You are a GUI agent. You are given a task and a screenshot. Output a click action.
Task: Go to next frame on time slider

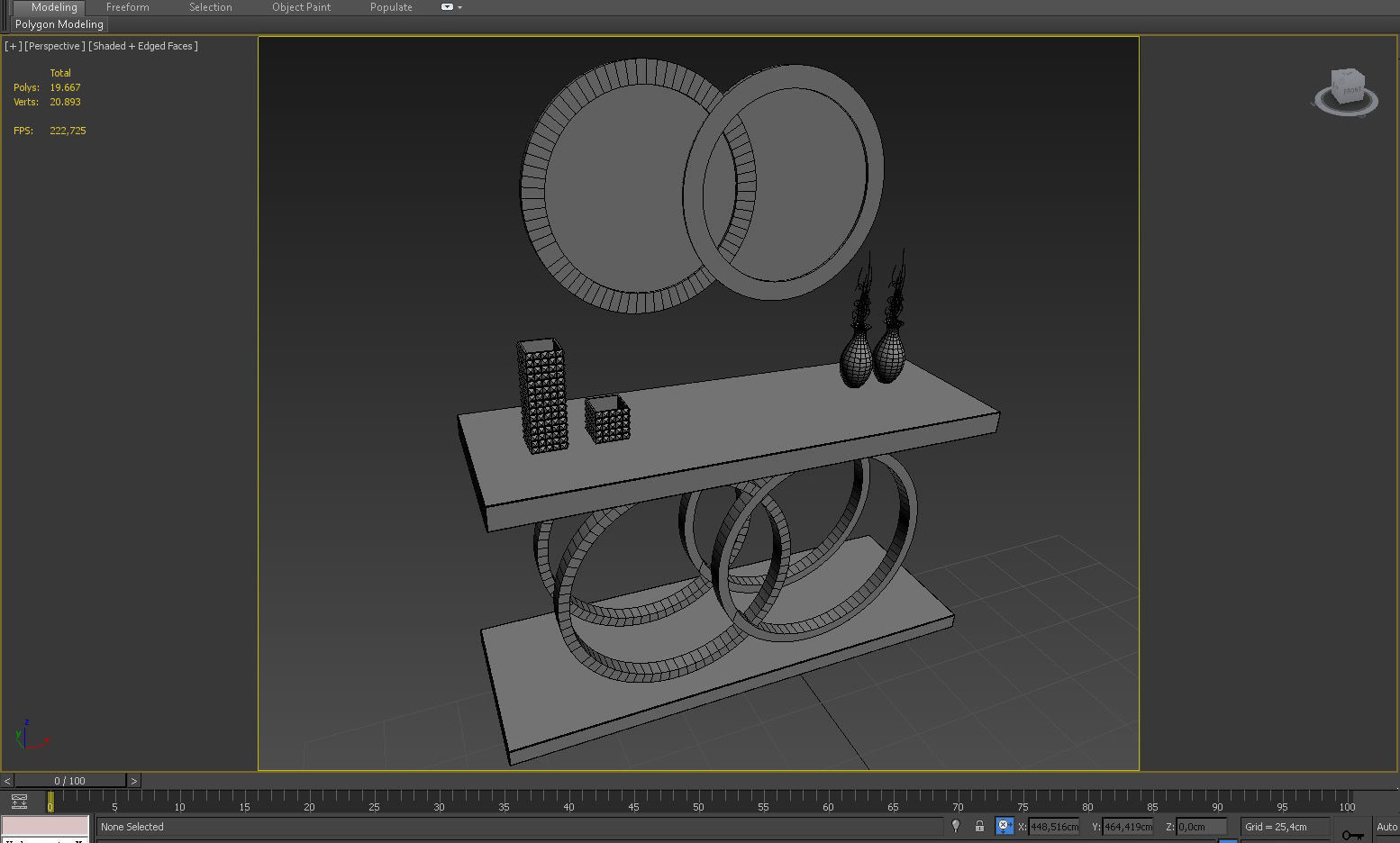pos(134,781)
